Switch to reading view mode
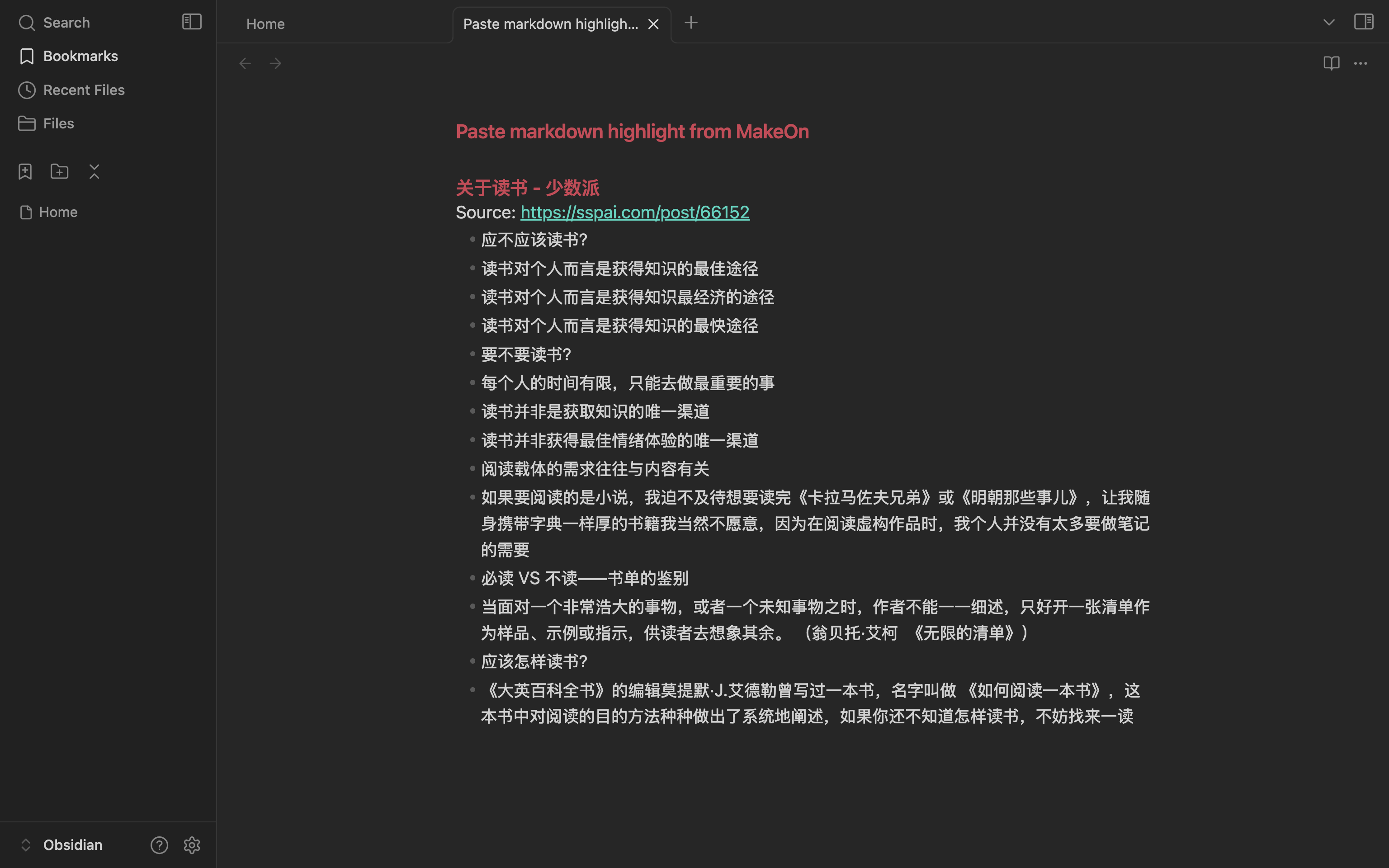The height and width of the screenshot is (868, 1389). pyautogui.click(x=1331, y=63)
